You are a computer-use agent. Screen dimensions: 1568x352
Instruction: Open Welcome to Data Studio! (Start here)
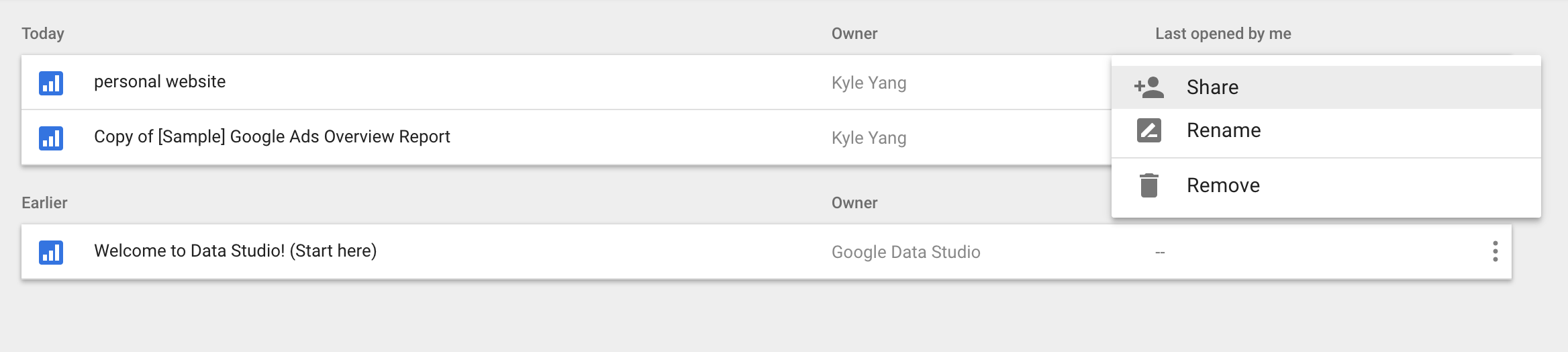tap(235, 251)
